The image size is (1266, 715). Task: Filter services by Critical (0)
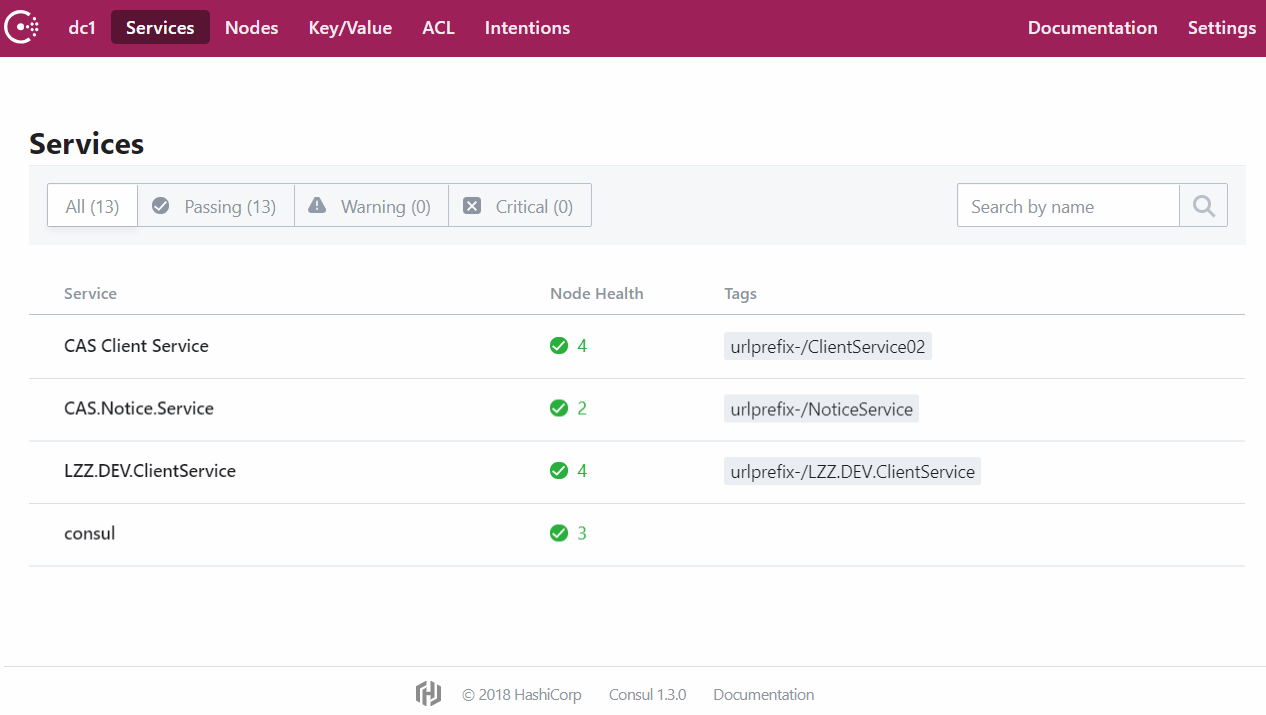520,206
